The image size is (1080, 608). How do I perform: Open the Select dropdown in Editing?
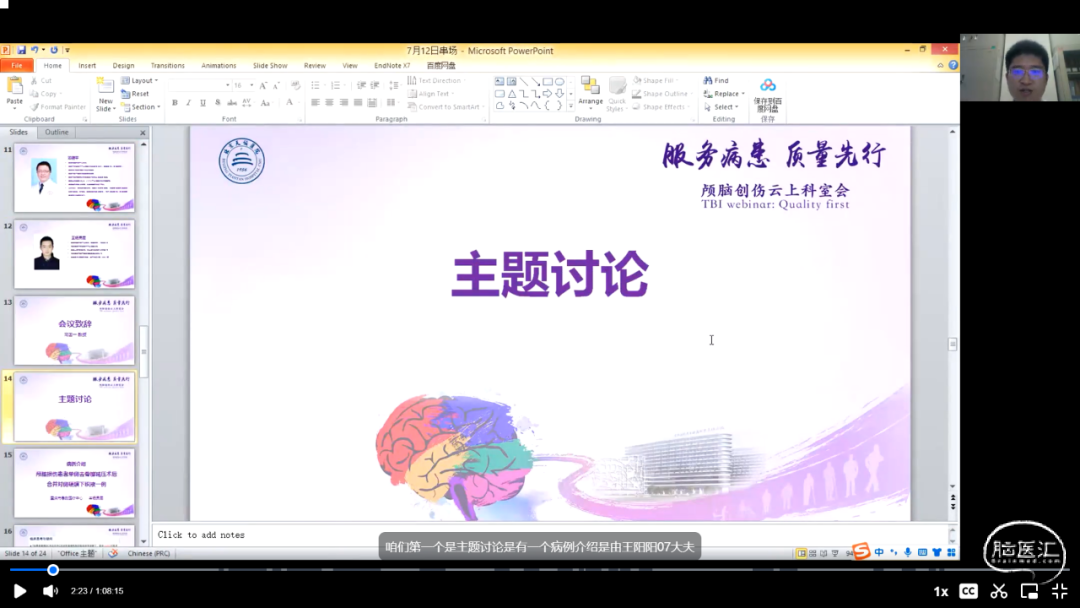pyautogui.click(x=721, y=107)
